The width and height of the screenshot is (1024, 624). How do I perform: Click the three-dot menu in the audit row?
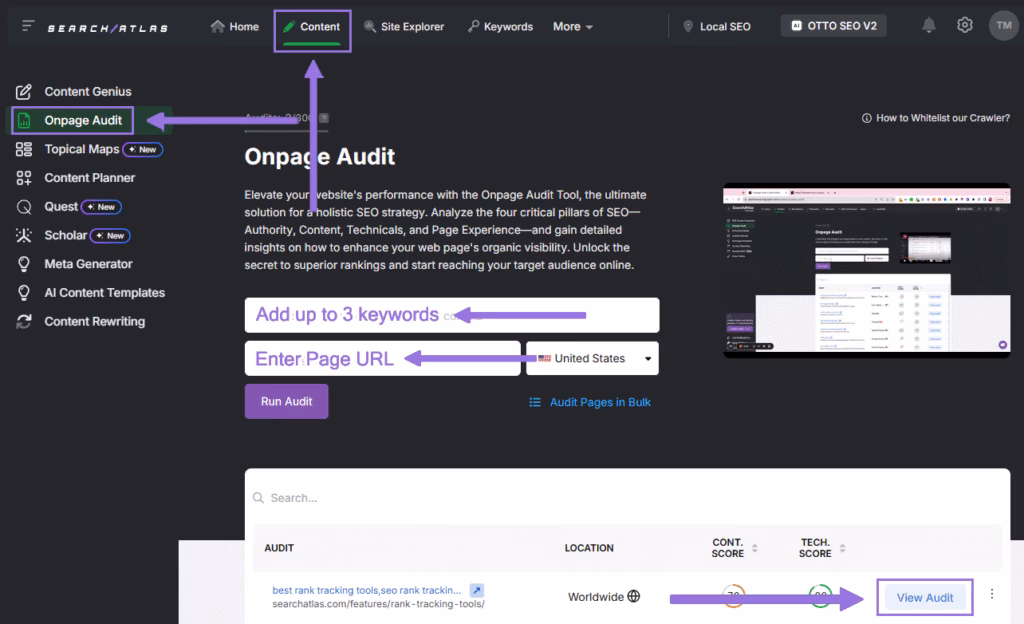[x=991, y=594]
